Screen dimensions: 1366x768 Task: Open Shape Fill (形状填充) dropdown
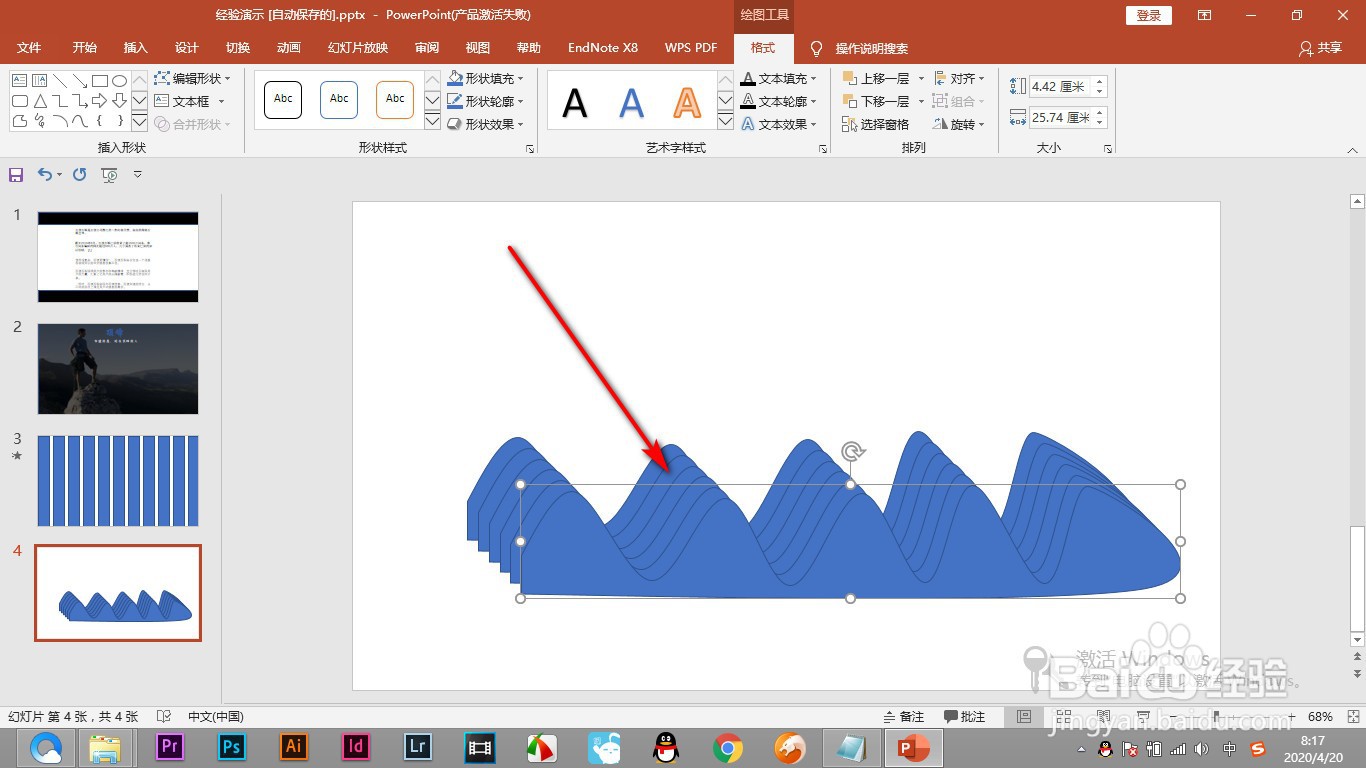pos(485,78)
